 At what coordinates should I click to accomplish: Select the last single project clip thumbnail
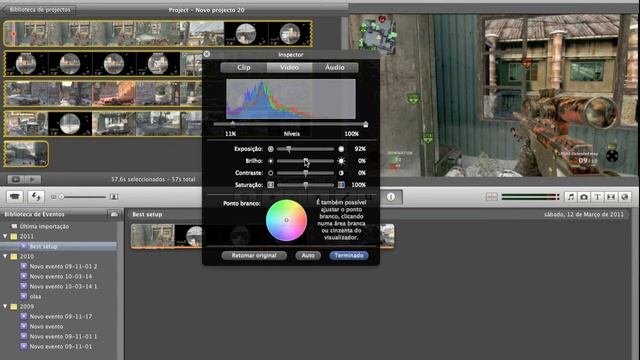point(26,153)
